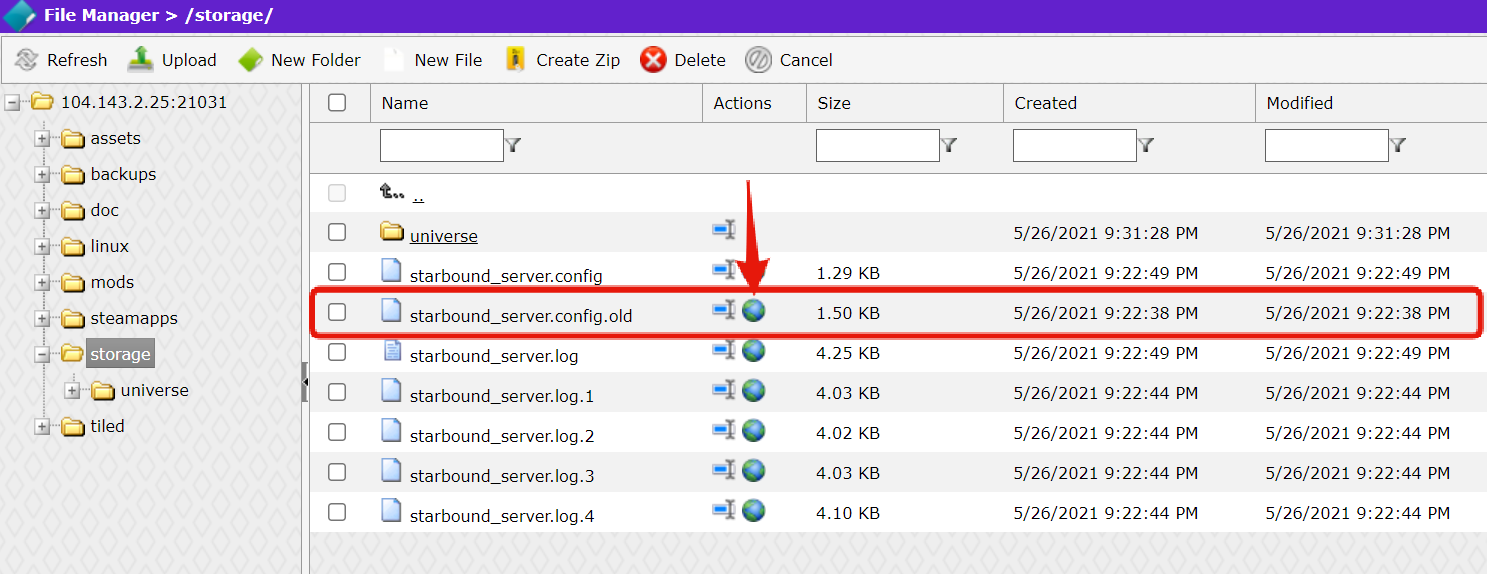Screen dimensions: 1487x574
Task: Check the starbound_server.log.2 checkbox
Action: (x=337, y=432)
